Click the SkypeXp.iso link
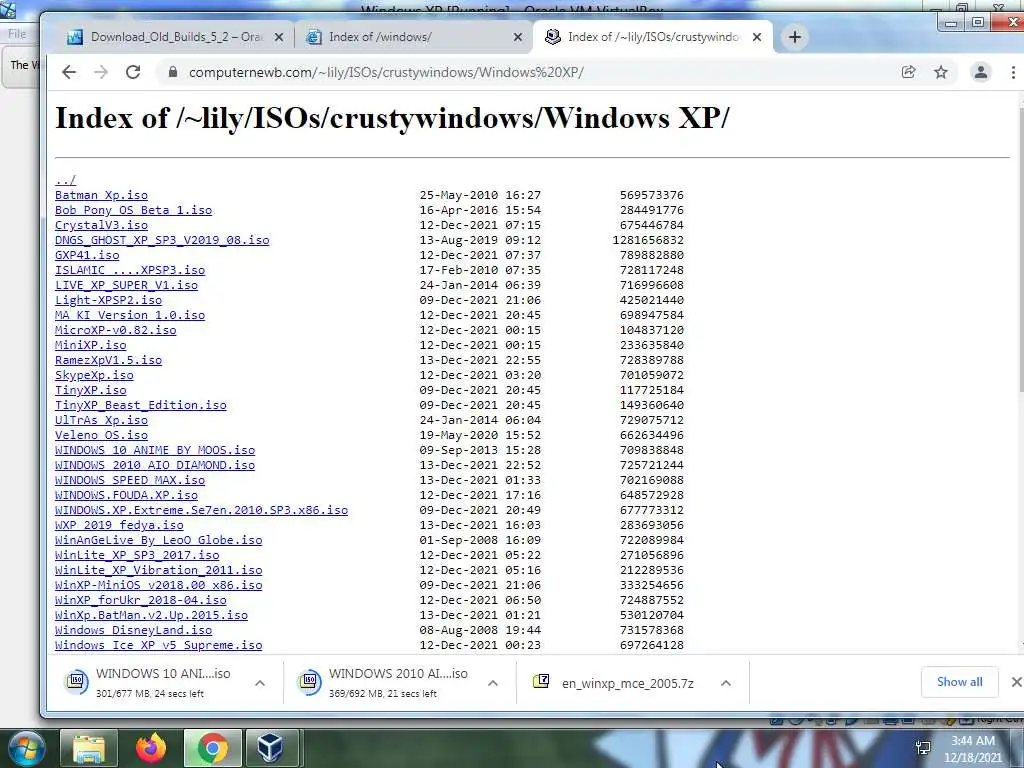 (94, 376)
